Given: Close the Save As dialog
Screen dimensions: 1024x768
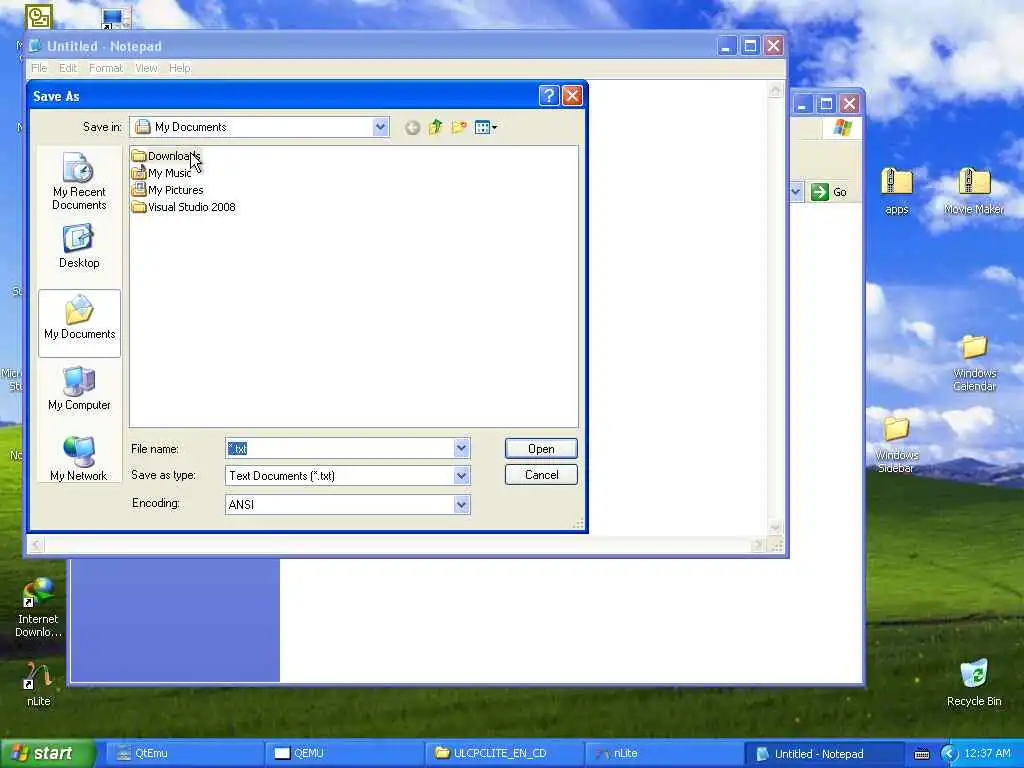Looking at the screenshot, I should [572, 96].
